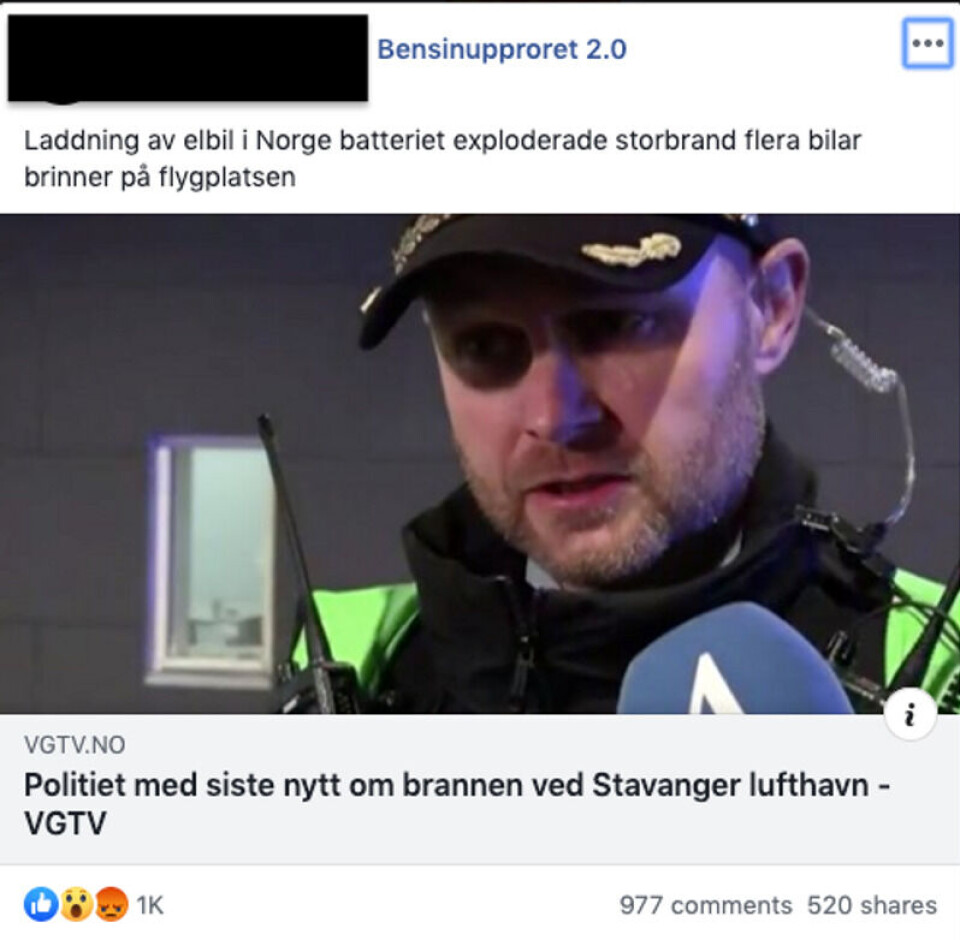Click the Wow reaction emoji icon
Viewport: 960px width, 940px height.
76,904
